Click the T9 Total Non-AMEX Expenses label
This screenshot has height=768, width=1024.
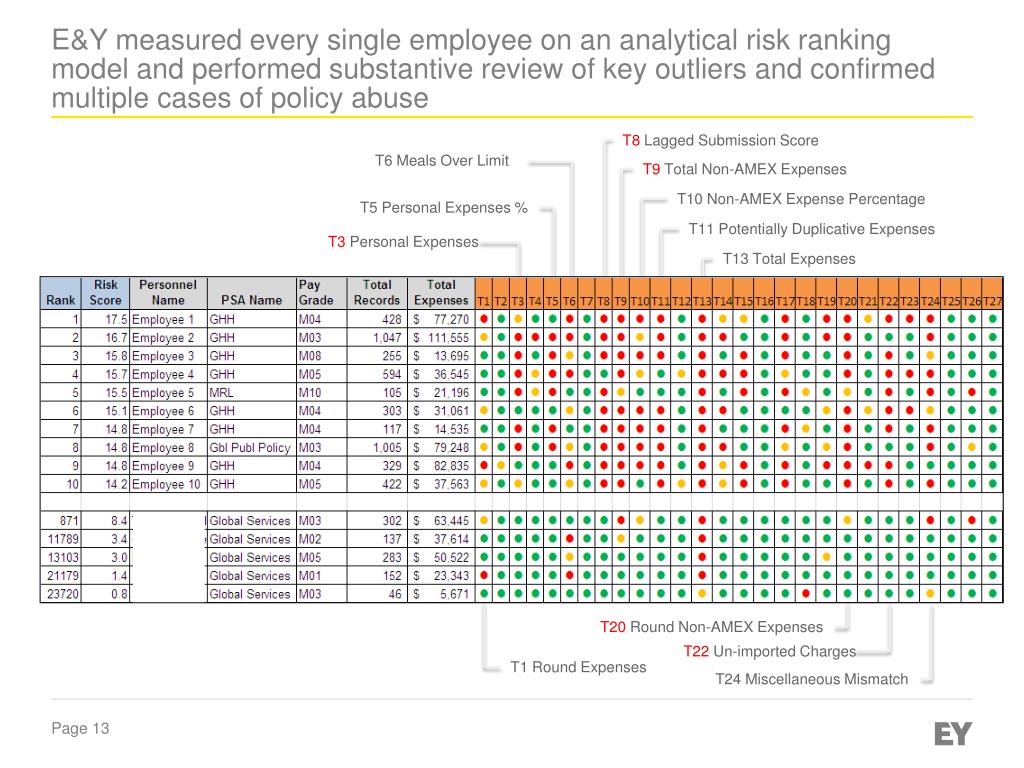tap(744, 169)
